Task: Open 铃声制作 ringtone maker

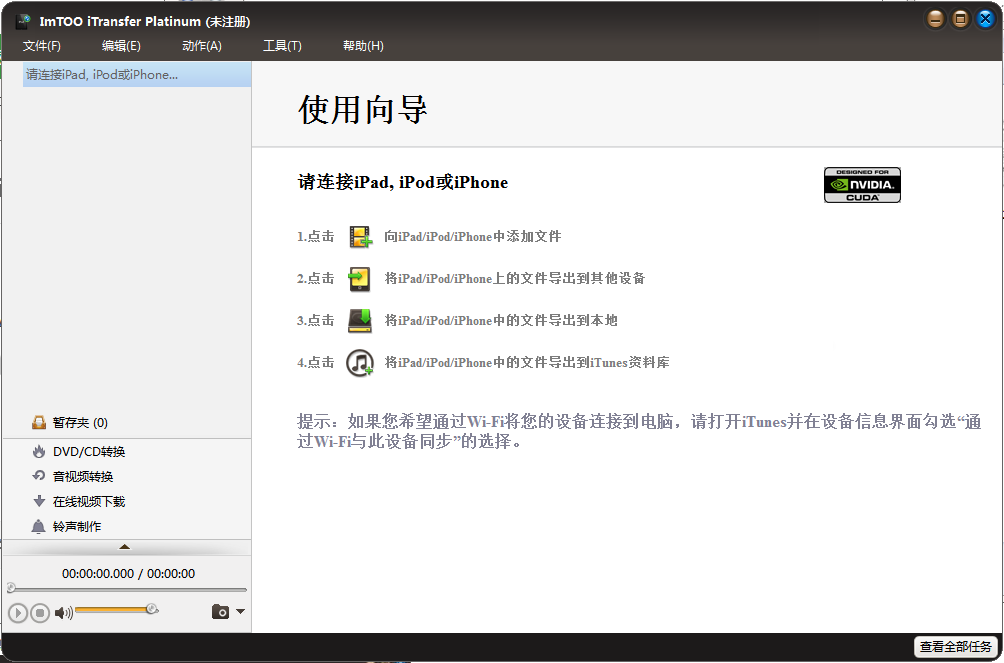Action: pyautogui.click(x=76, y=527)
